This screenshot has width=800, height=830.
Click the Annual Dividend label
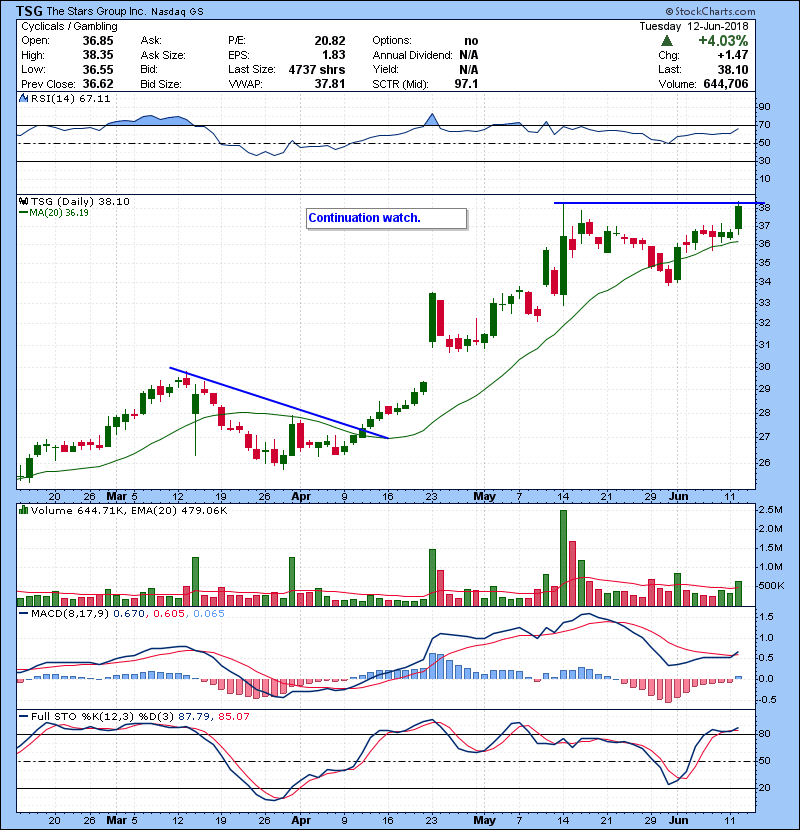click(x=412, y=55)
